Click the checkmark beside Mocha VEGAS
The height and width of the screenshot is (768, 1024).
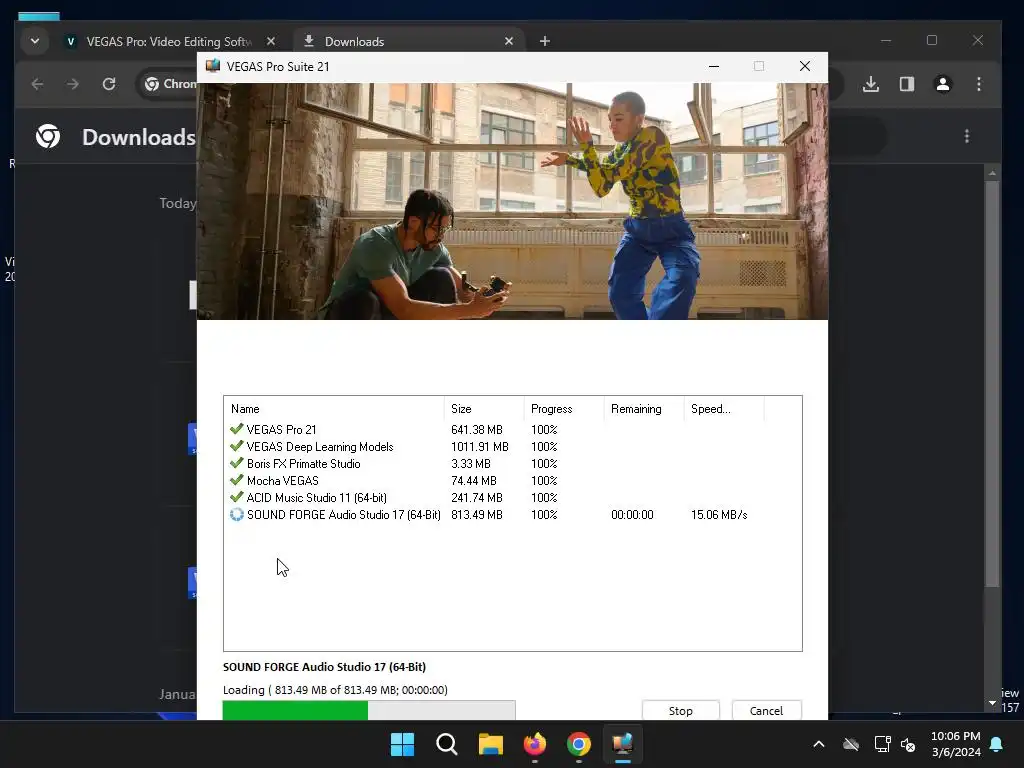tap(236, 480)
